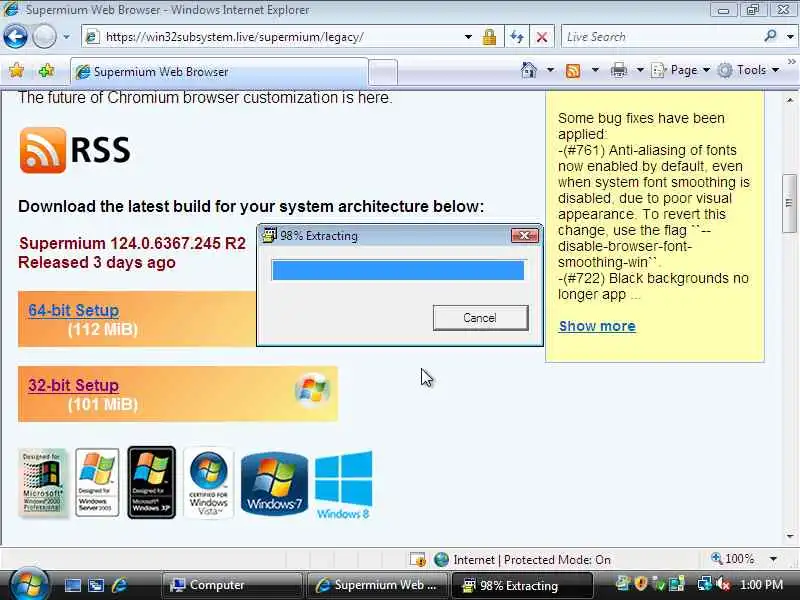
Task: Click the Windows 8 logo badge
Action: tap(343, 485)
